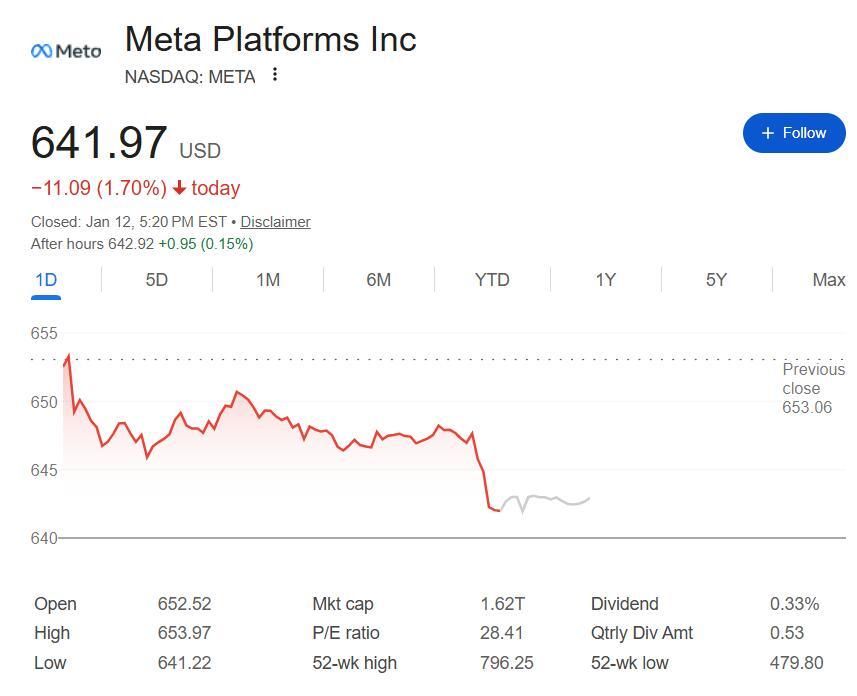857x696 pixels.
Task: Select the 1D time range tab
Action: (x=46, y=280)
